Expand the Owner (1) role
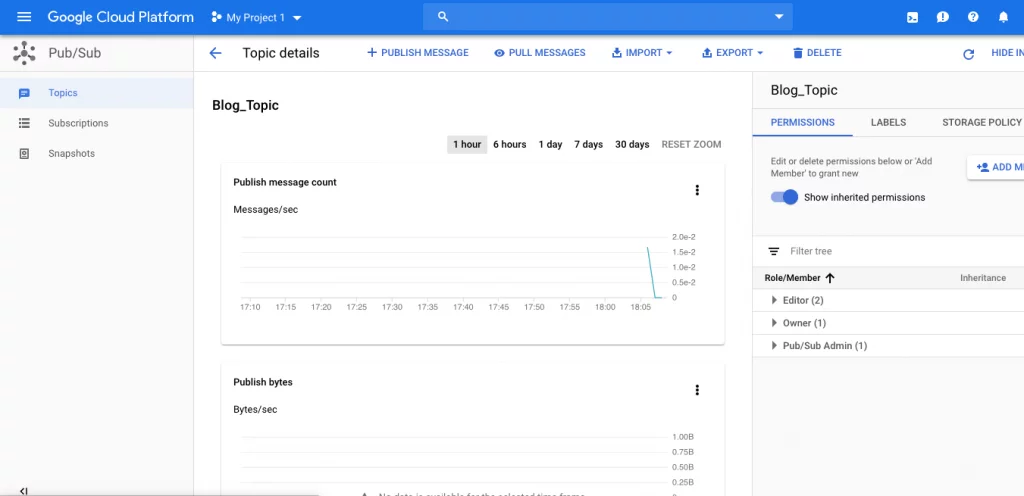The image size is (1024, 496). pyautogui.click(x=775, y=323)
